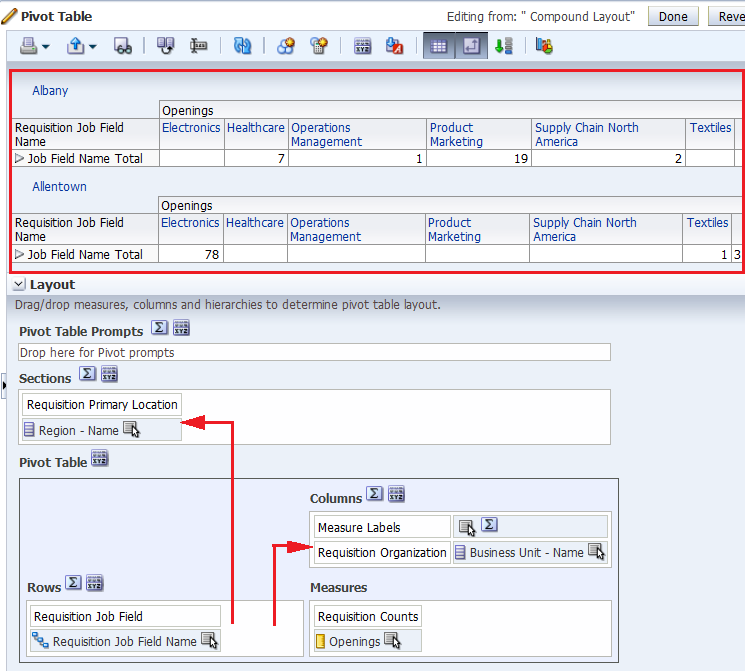This screenshot has height=671, width=745.
Task: Click Product Marketing link in Albany table
Action: (x=456, y=134)
